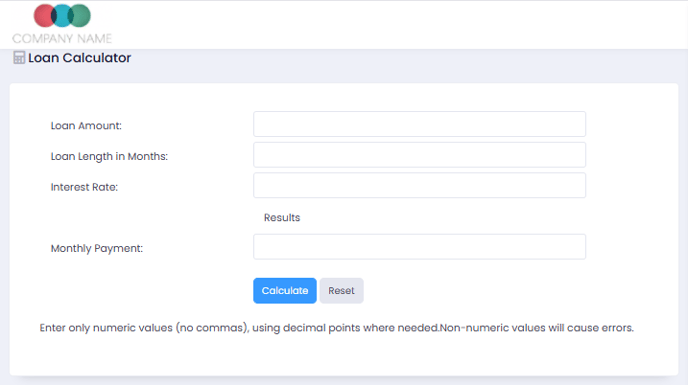Click the 'Monthly Payment:' label
The image size is (688, 385).
tap(97, 248)
